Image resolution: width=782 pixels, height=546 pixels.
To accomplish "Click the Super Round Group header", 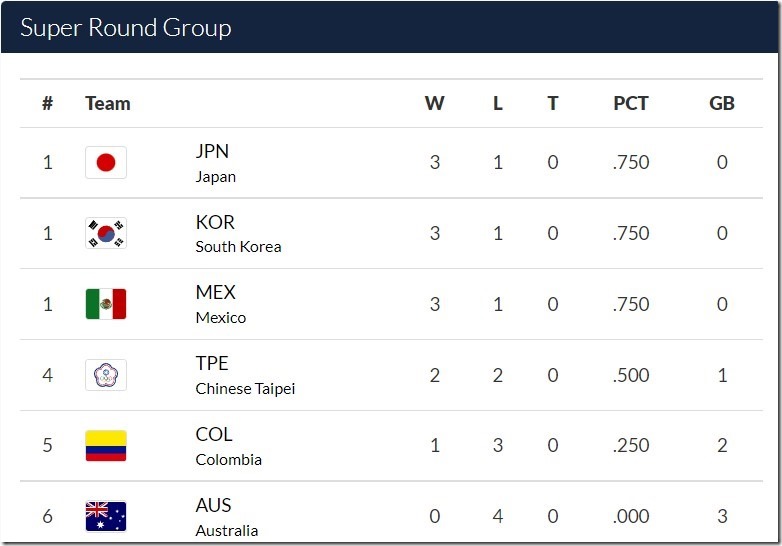I will pos(126,27).
